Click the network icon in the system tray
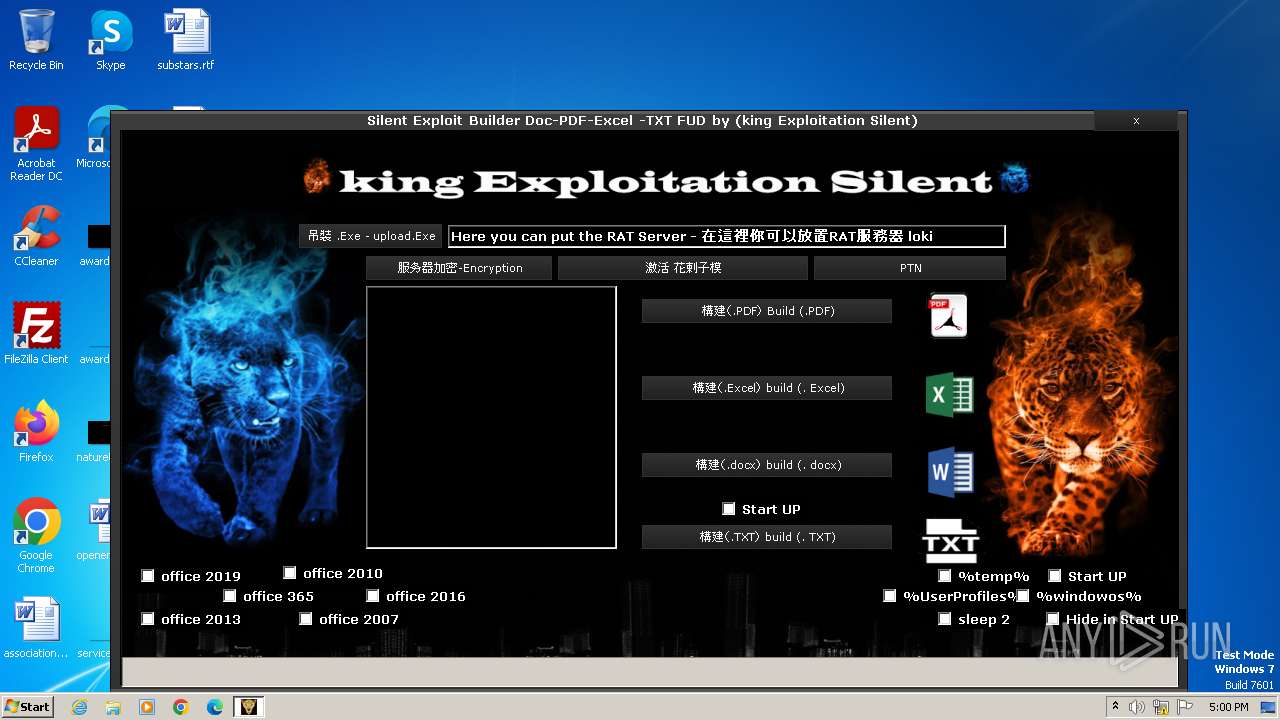The width and height of the screenshot is (1280, 720). [x=1161, y=707]
